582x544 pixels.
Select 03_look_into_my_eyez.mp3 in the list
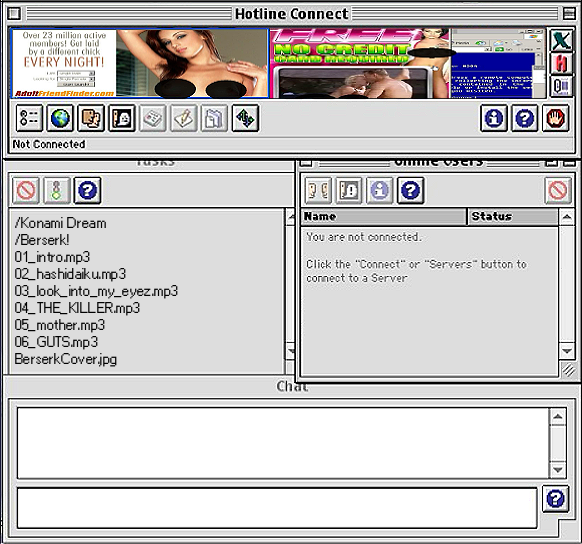96,291
